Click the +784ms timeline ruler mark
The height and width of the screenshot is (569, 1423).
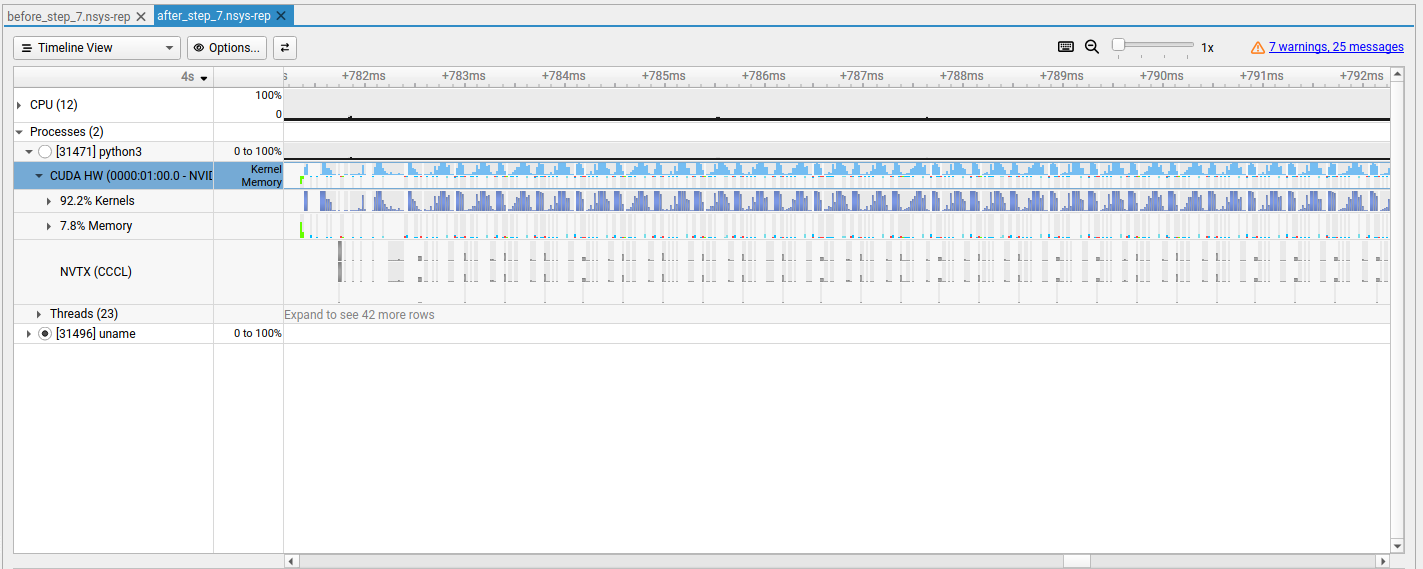pos(563,76)
